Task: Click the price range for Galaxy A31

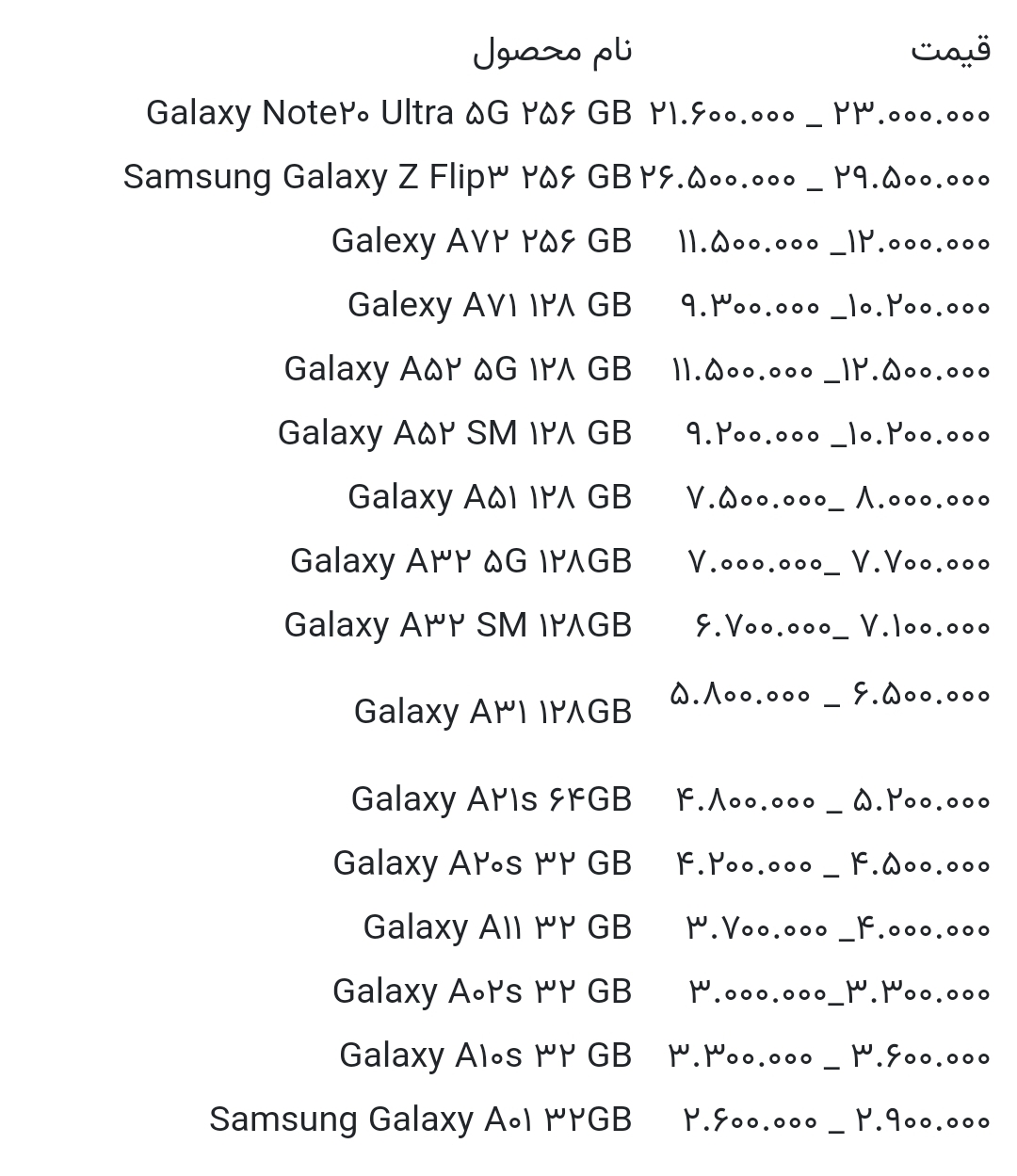Action: [x=830, y=696]
